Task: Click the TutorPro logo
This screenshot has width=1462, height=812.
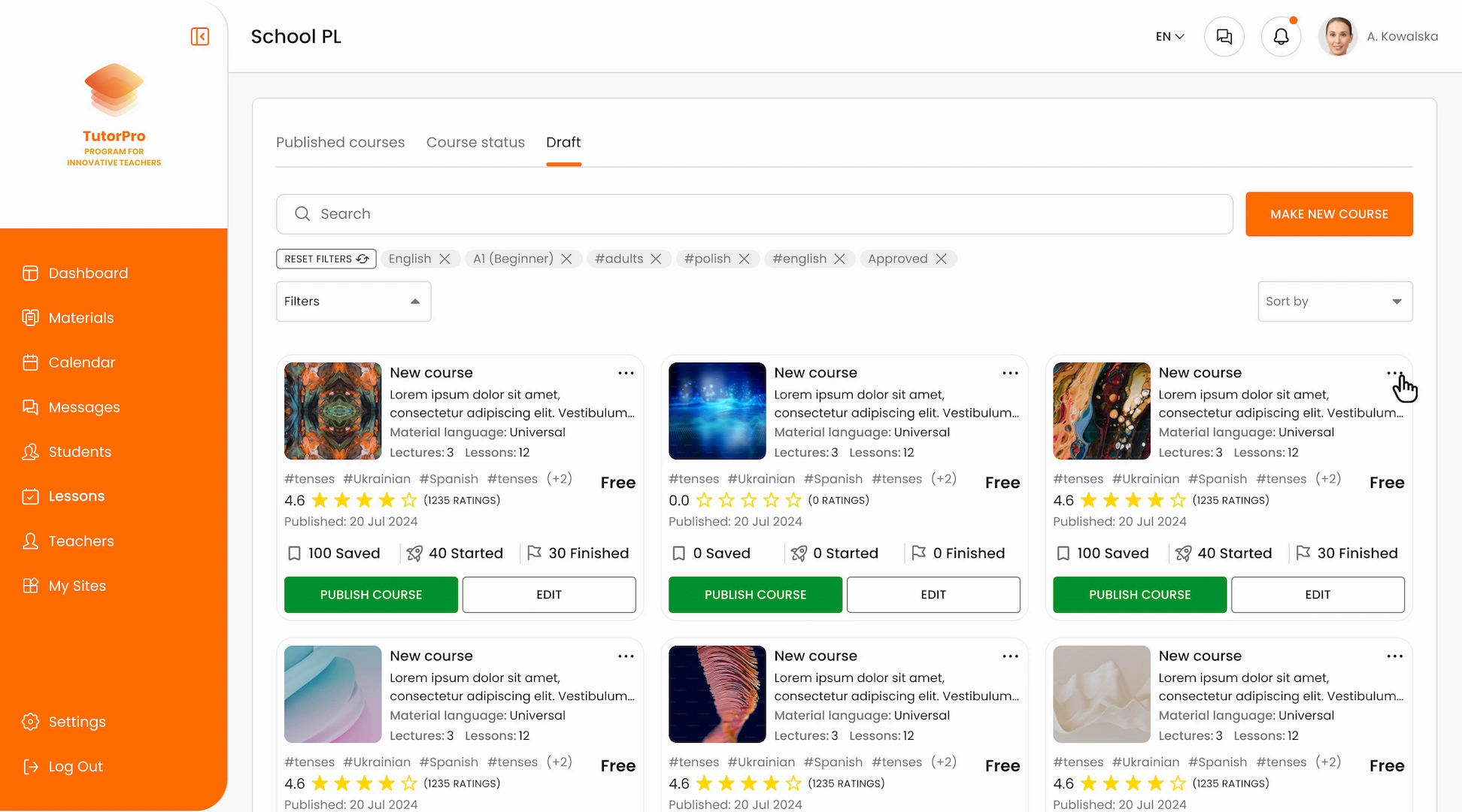Action: (114, 114)
